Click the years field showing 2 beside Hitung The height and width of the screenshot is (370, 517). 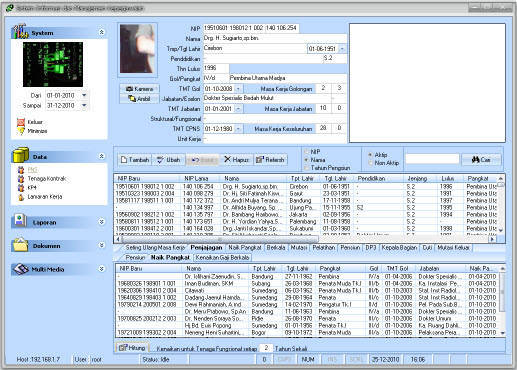tap(266, 348)
